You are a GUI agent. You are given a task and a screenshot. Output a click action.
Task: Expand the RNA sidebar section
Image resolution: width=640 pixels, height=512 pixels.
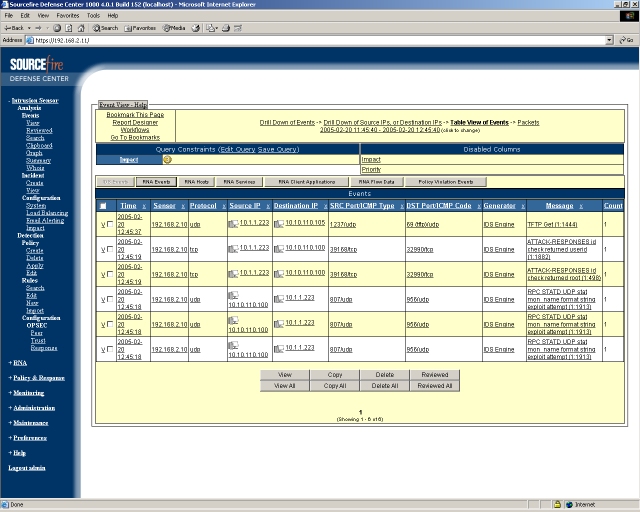point(20,363)
